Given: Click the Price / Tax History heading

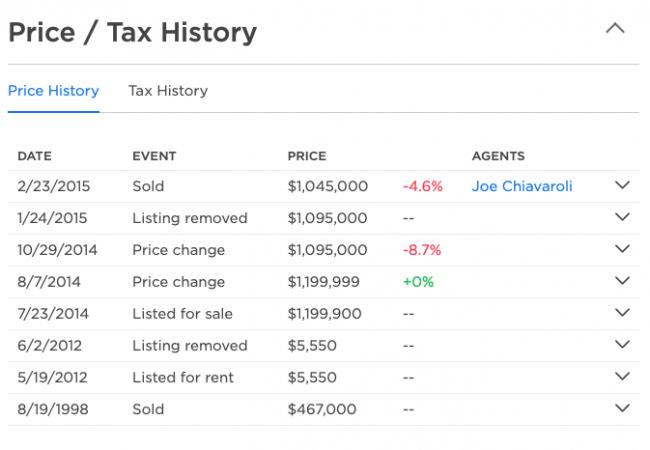Looking at the screenshot, I should pyautogui.click(x=132, y=32).
